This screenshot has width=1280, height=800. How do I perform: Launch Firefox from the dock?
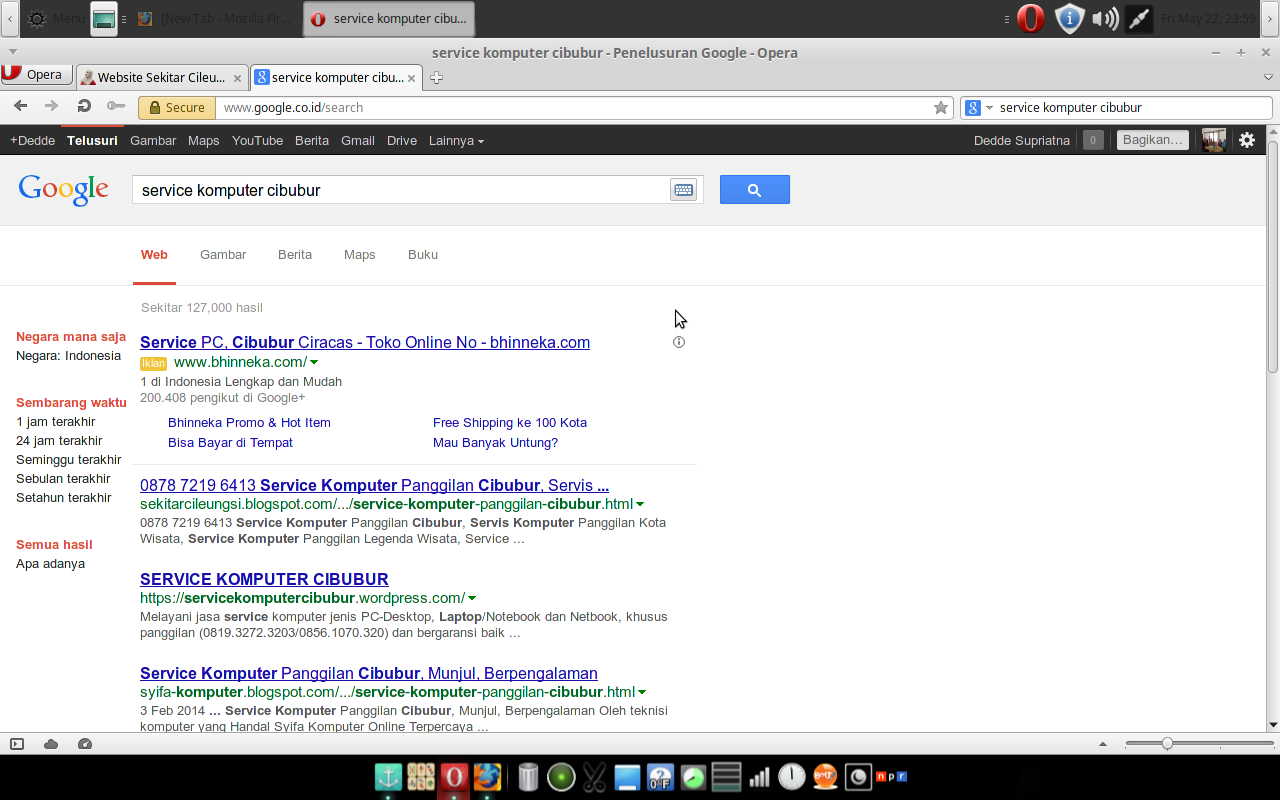click(487, 777)
